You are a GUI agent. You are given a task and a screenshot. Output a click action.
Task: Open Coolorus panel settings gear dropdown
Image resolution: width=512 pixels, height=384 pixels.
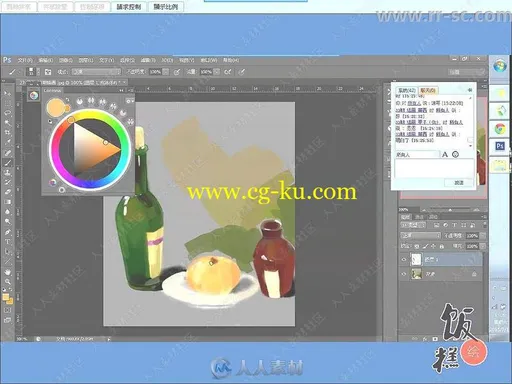(129, 101)
